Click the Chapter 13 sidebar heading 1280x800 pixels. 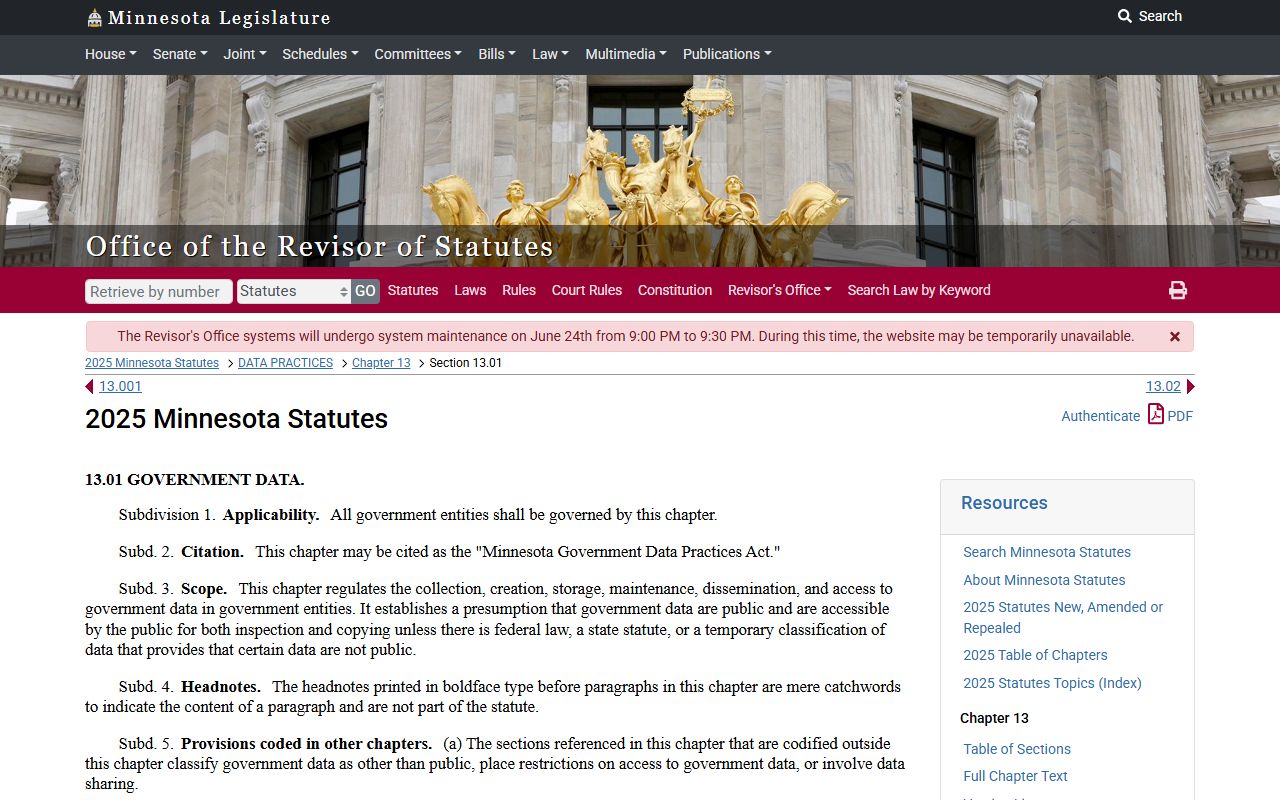tap(994, 718)
